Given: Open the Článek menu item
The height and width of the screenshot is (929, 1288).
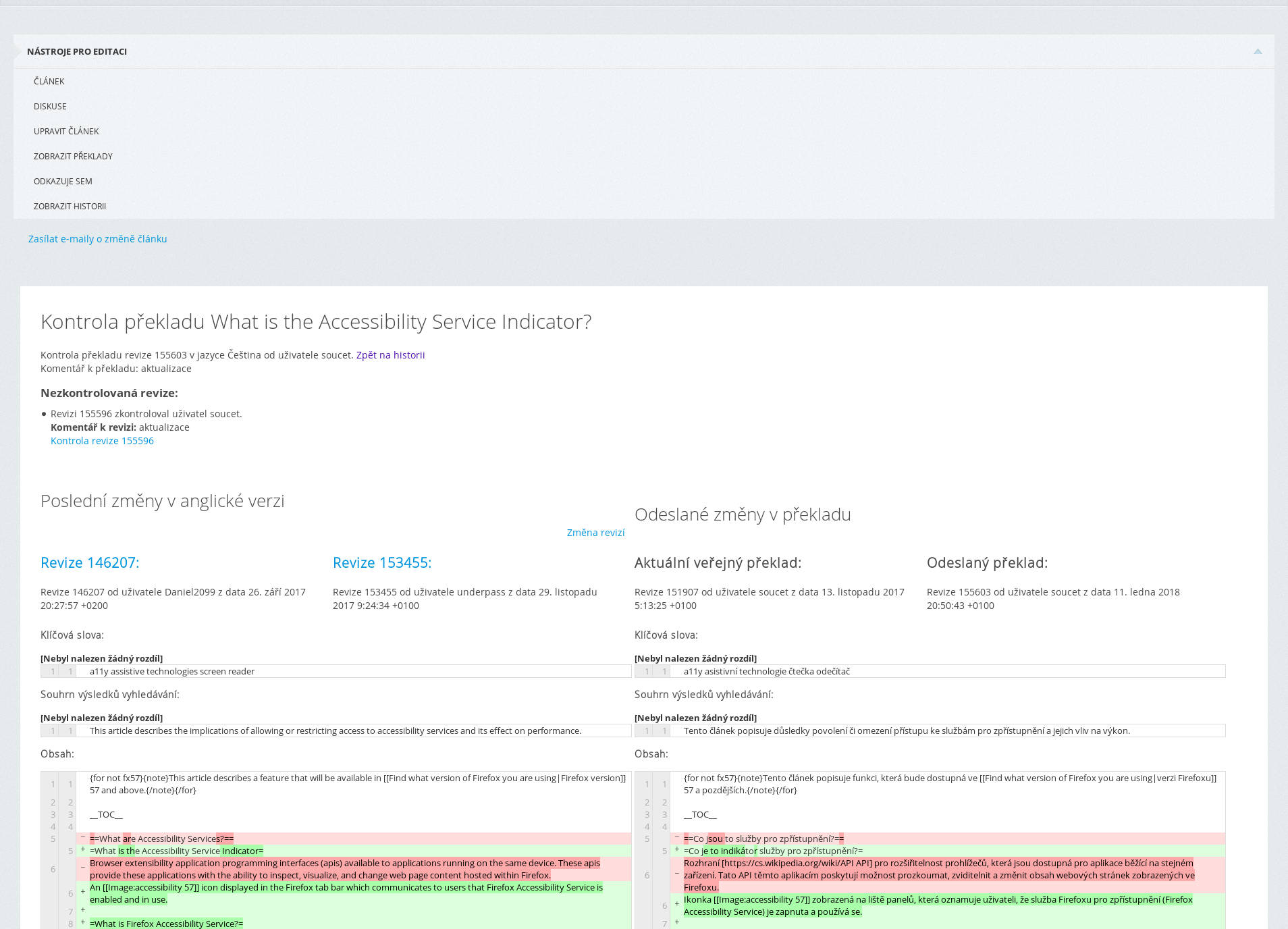Looking at the screenshot, I should pos(49,82).
